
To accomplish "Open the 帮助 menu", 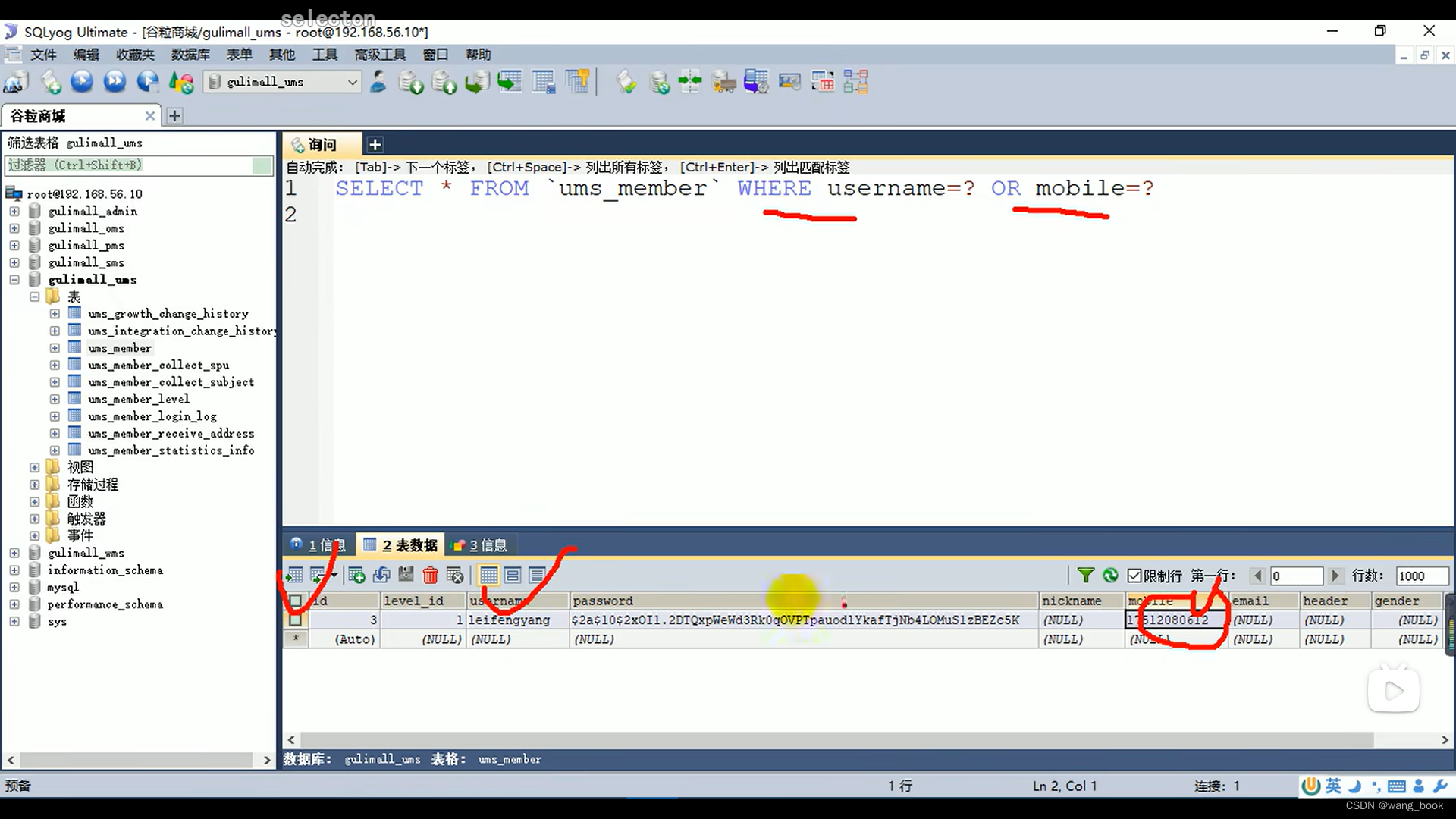I will pyautogui.click(x=479, y=55).
